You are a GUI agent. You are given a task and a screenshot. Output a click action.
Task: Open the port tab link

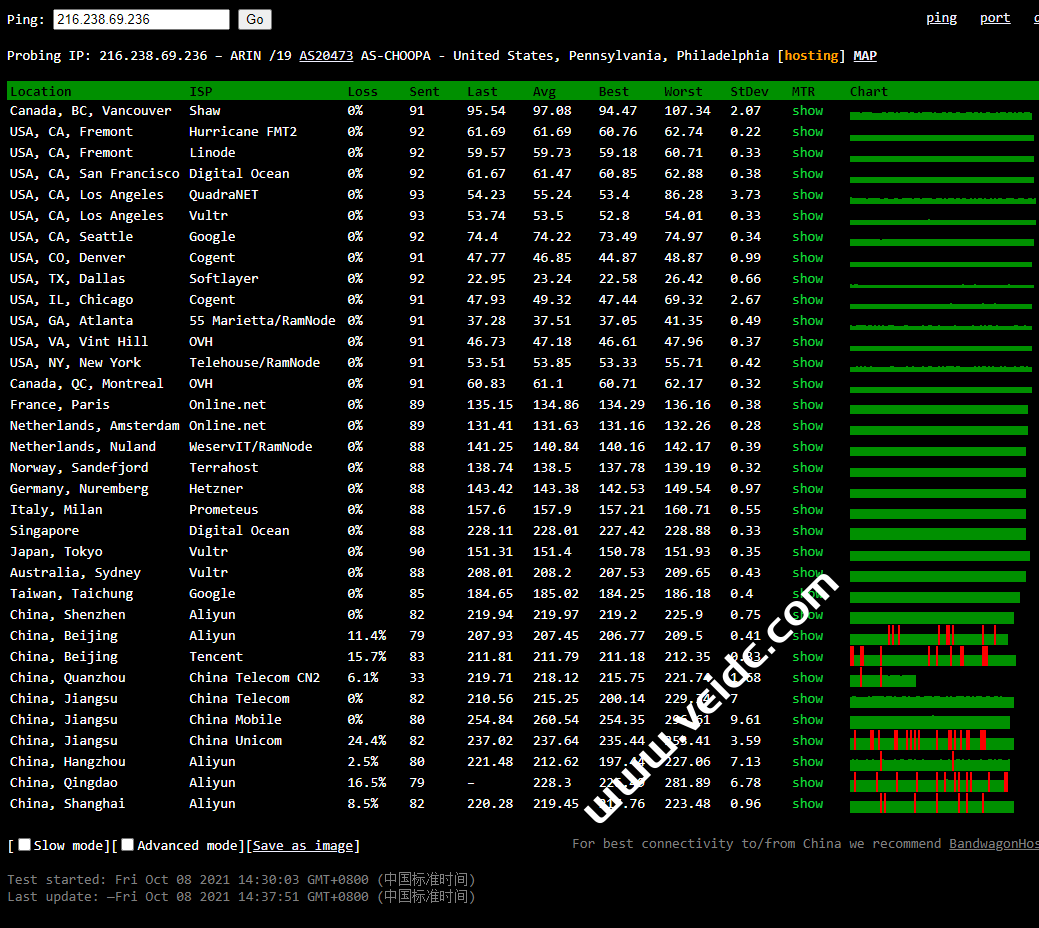point(994,18)
